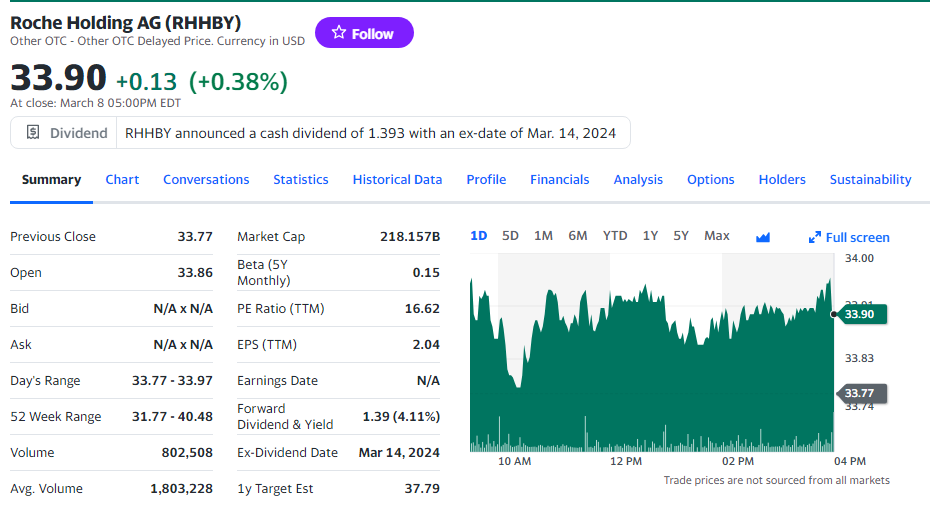Click the PE Ratio value 16.62
The width and height of the screenshot is (930, 522).
(422, 309)
